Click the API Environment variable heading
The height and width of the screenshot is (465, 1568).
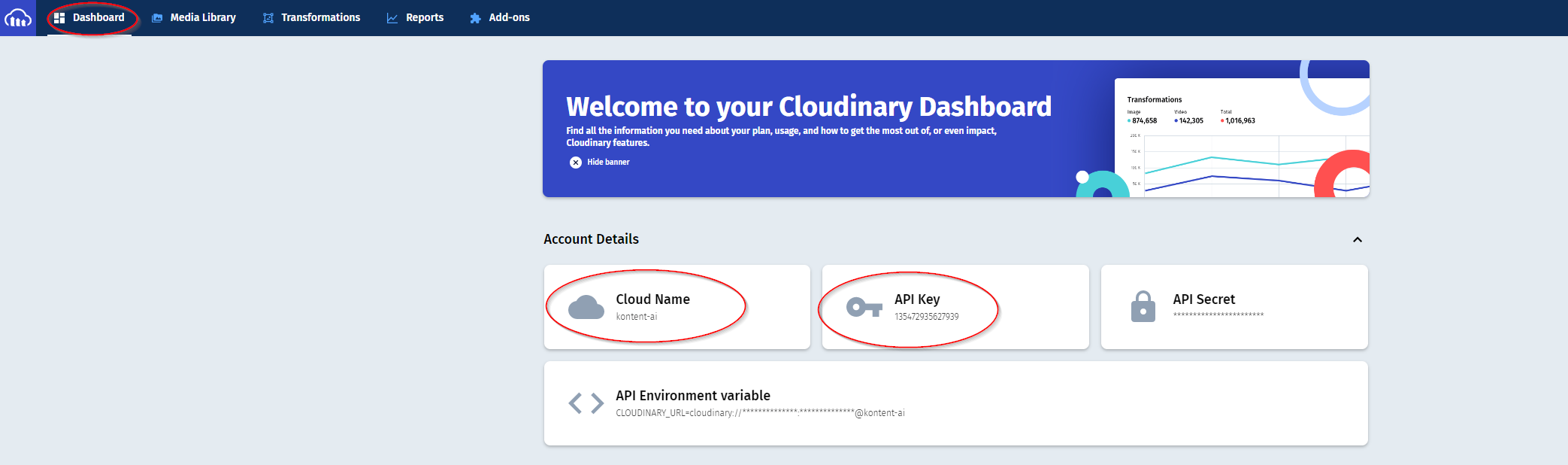[693, 396]
